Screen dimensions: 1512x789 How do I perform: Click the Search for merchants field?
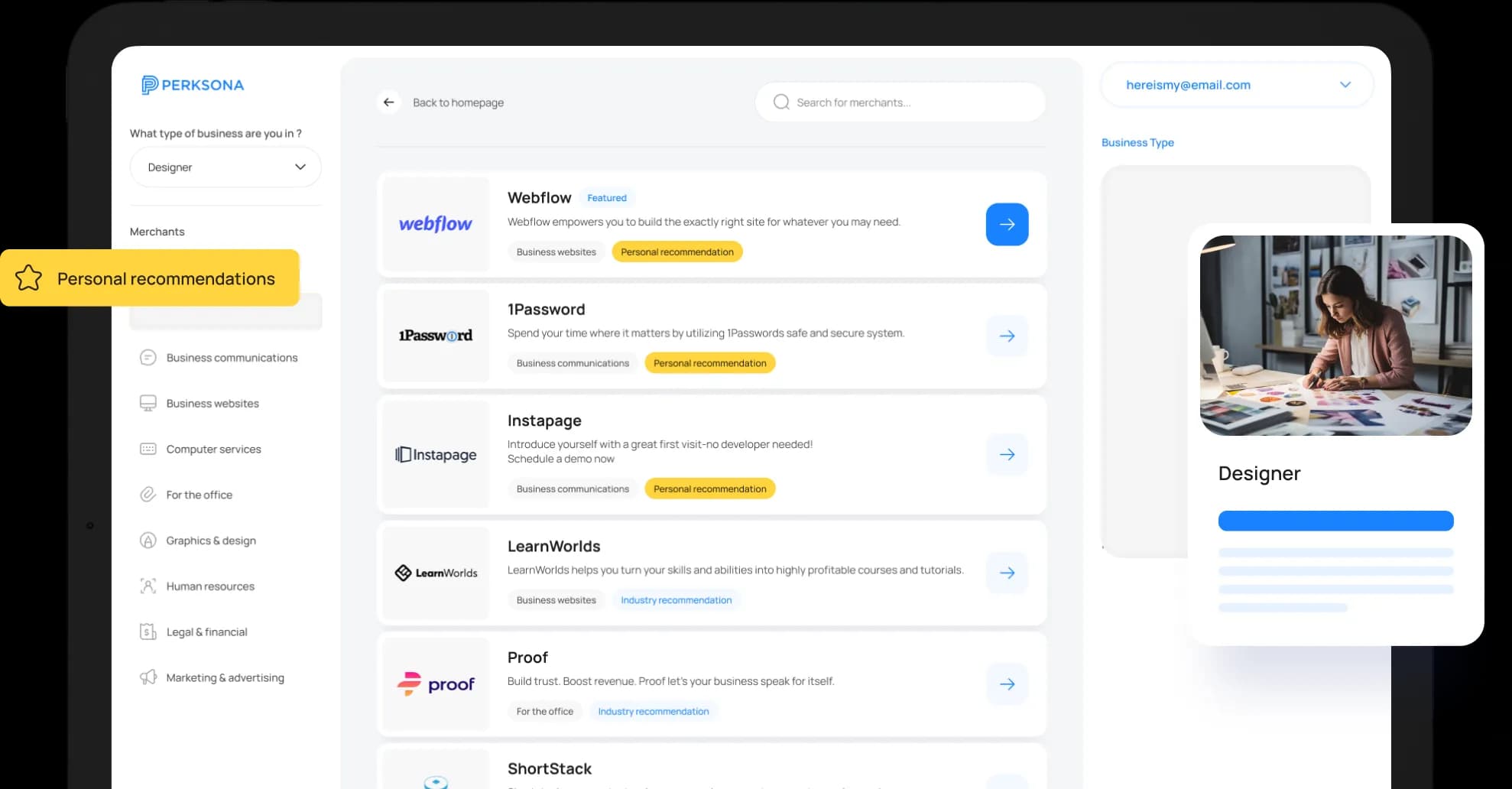tap(900, 102)
